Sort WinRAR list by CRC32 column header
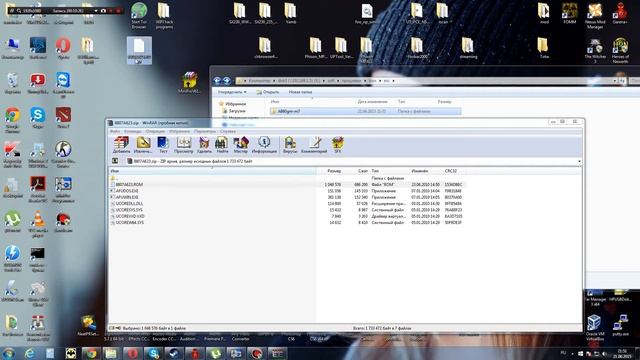This screenshot has height=360, width=640. 451,171
